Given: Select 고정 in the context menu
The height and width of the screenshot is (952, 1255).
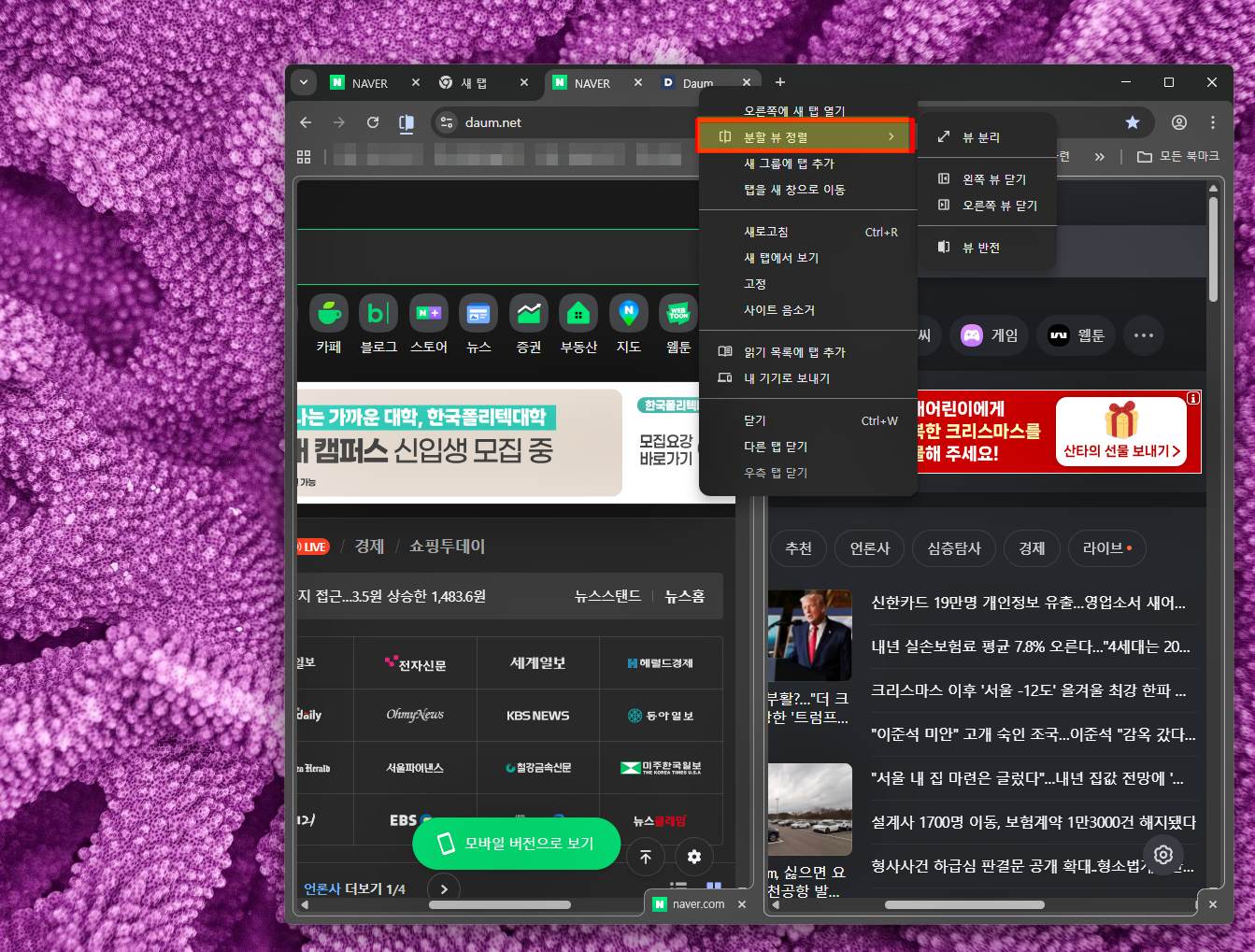Looking at the screenshot, I should pyautogui.click(x=807, y=284).
